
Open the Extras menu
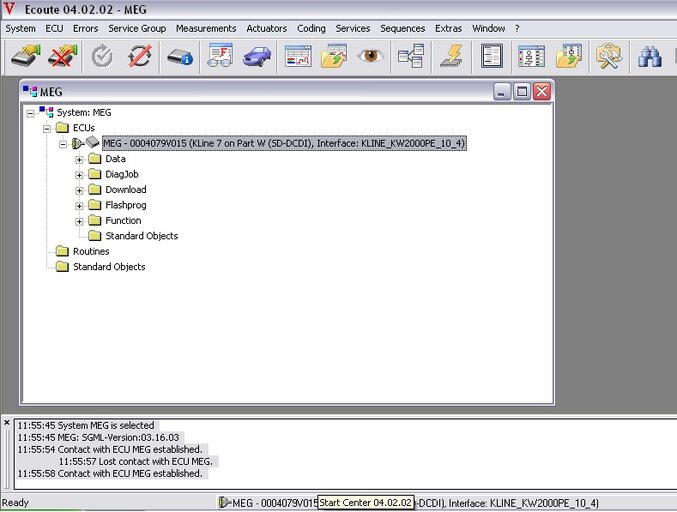(x=449, y=28)
